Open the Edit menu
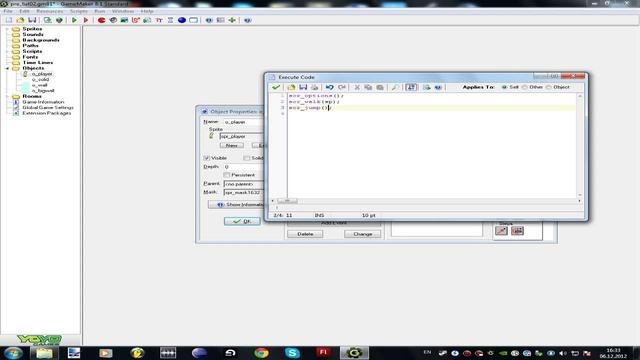Viewport: 640px width, 360px height. click(x=24, y=11)
